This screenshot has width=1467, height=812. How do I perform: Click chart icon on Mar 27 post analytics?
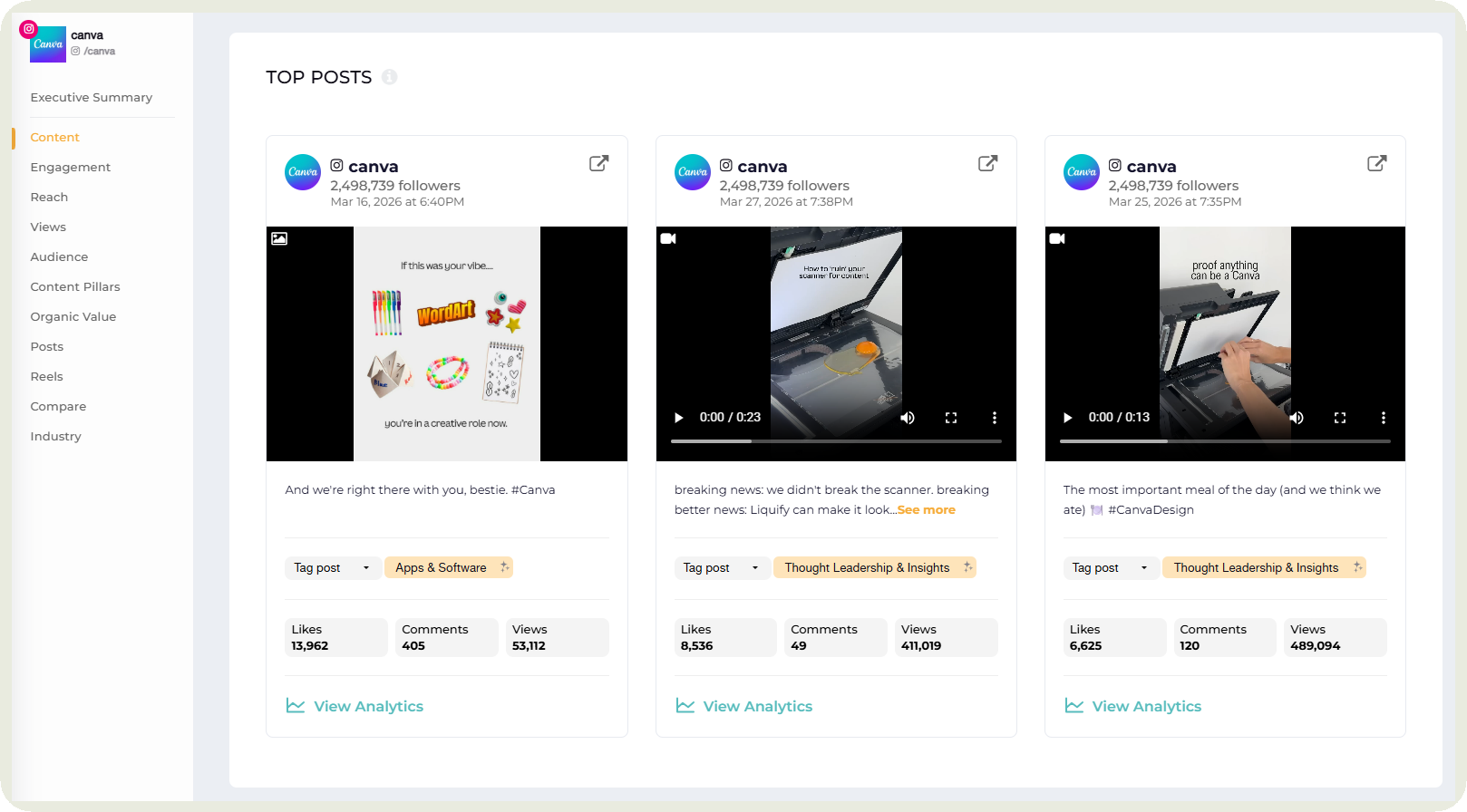(685, 705)
